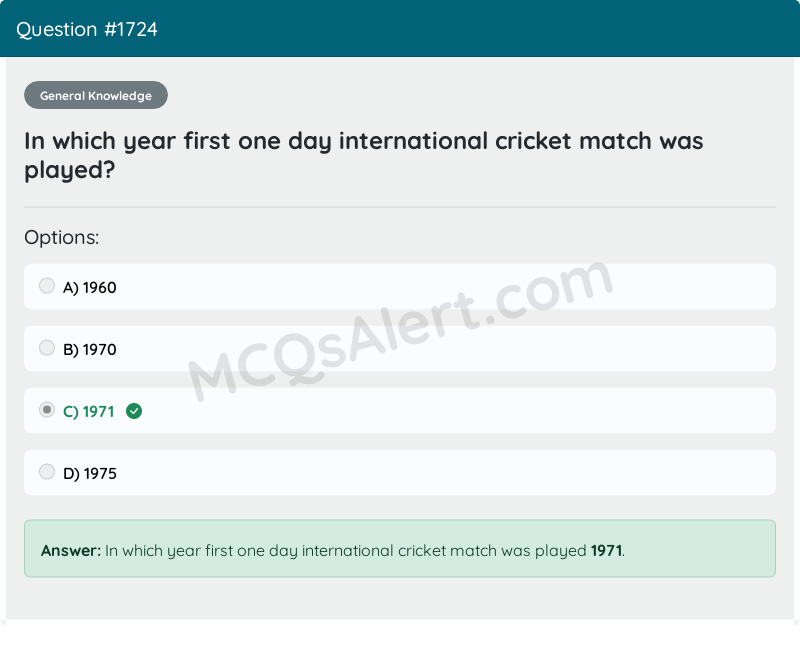800x650 pixels.
Task: Click the green checkmark beside option C
Action: 134,411
